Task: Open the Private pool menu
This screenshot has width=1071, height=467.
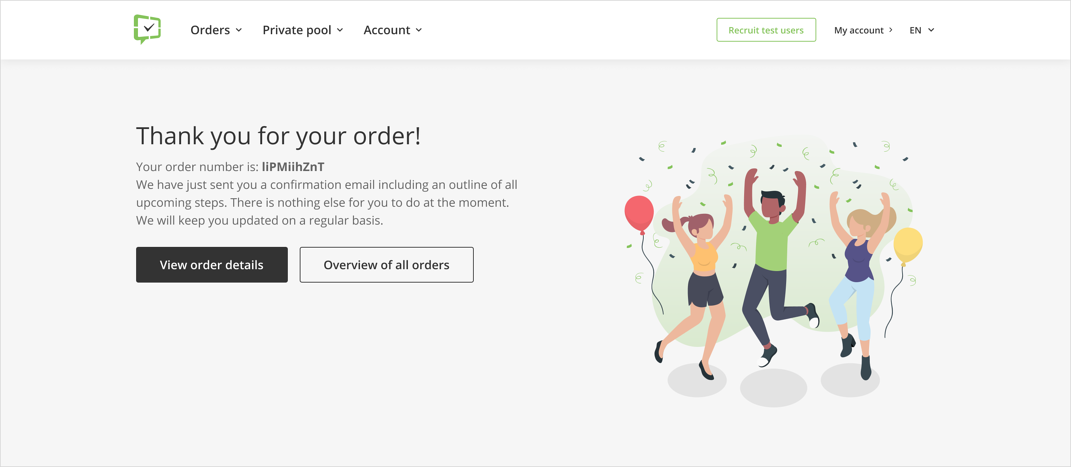Action: (303, 30)
